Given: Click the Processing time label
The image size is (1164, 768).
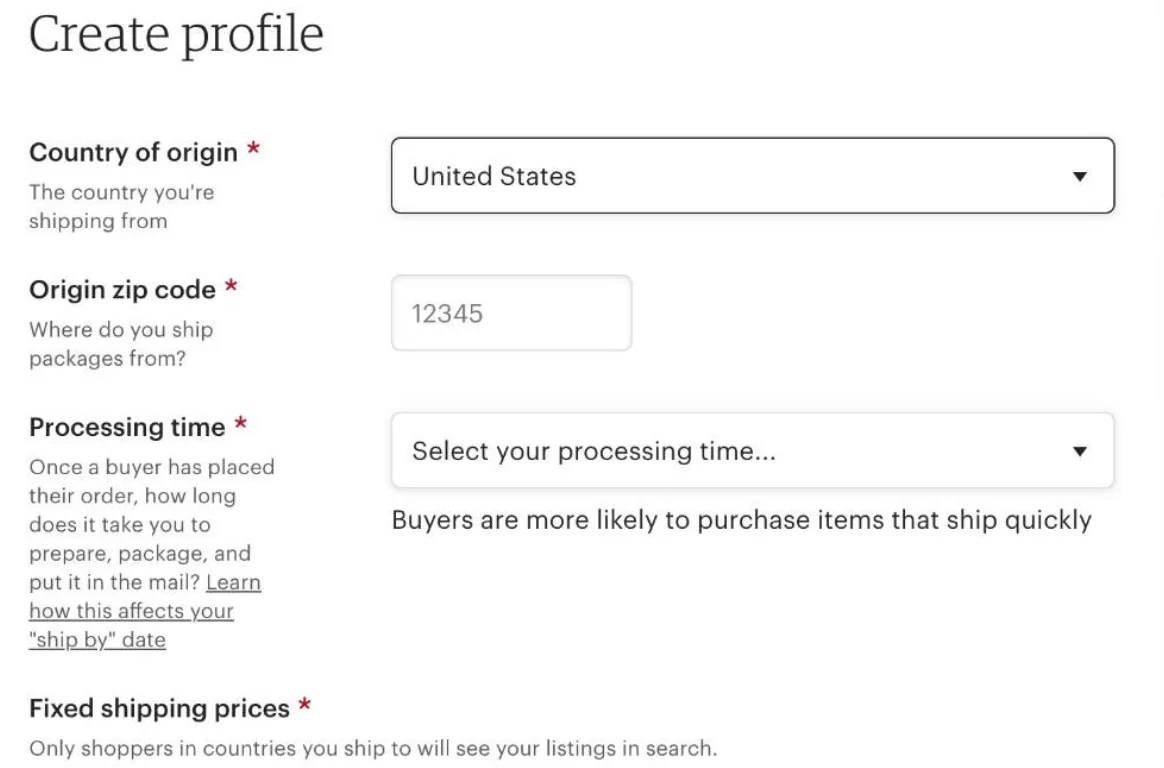Looking at the screenshot, I should pyautogui.click(x=118, y=427).
